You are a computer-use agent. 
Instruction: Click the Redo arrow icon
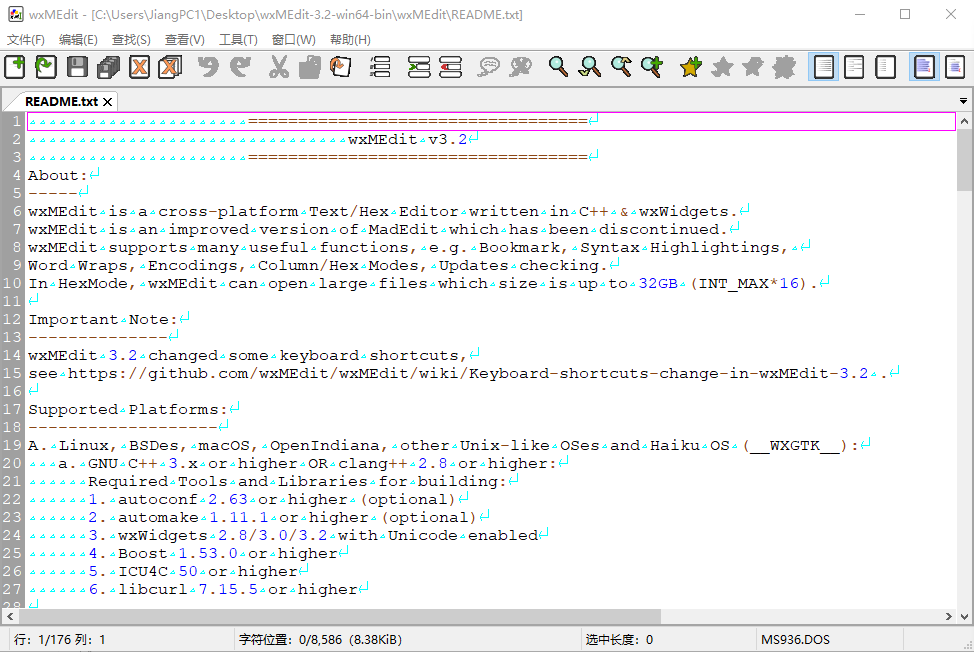click(x=240, y=66)
